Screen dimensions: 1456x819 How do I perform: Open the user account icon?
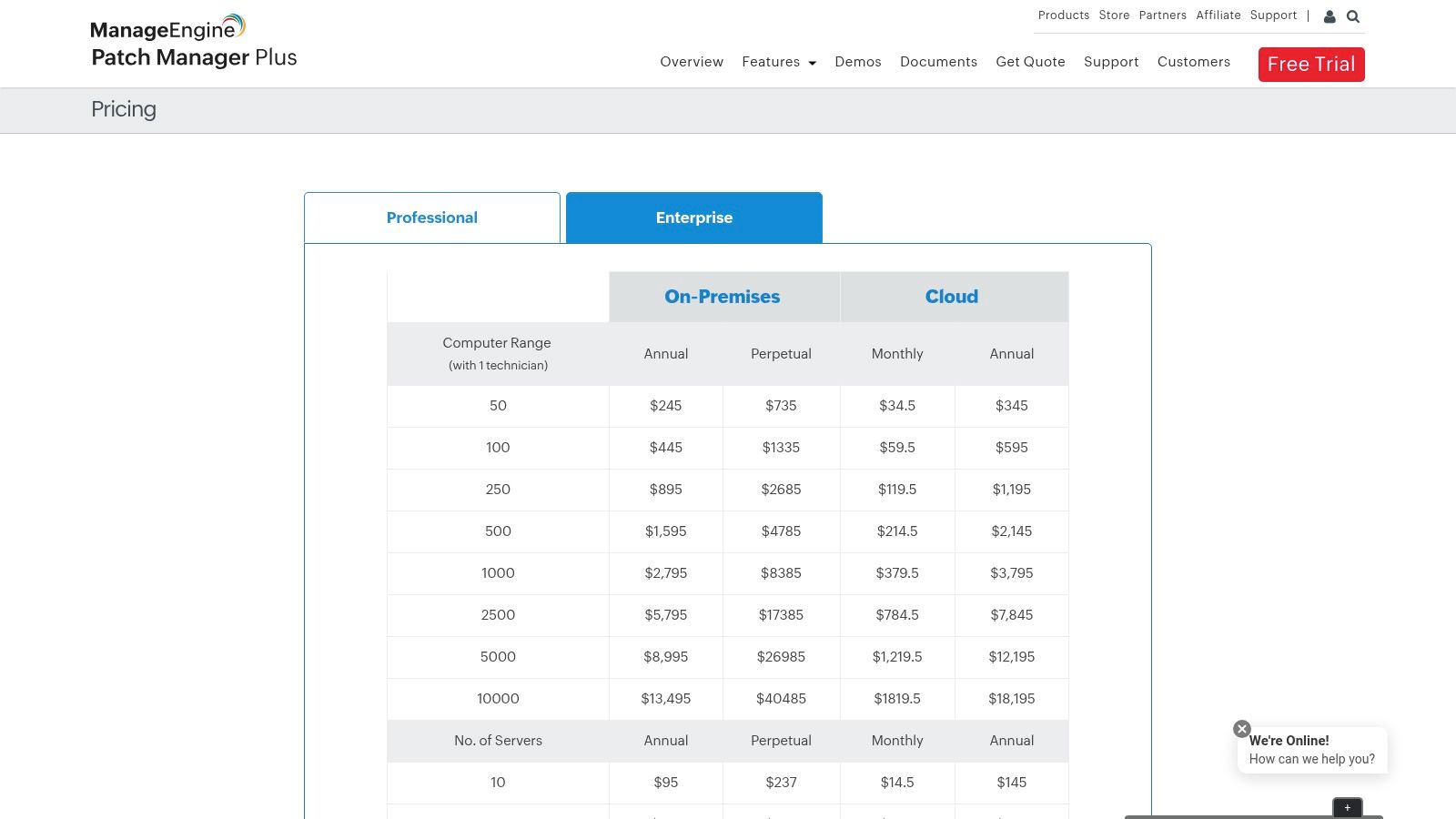click(1330, 16)
